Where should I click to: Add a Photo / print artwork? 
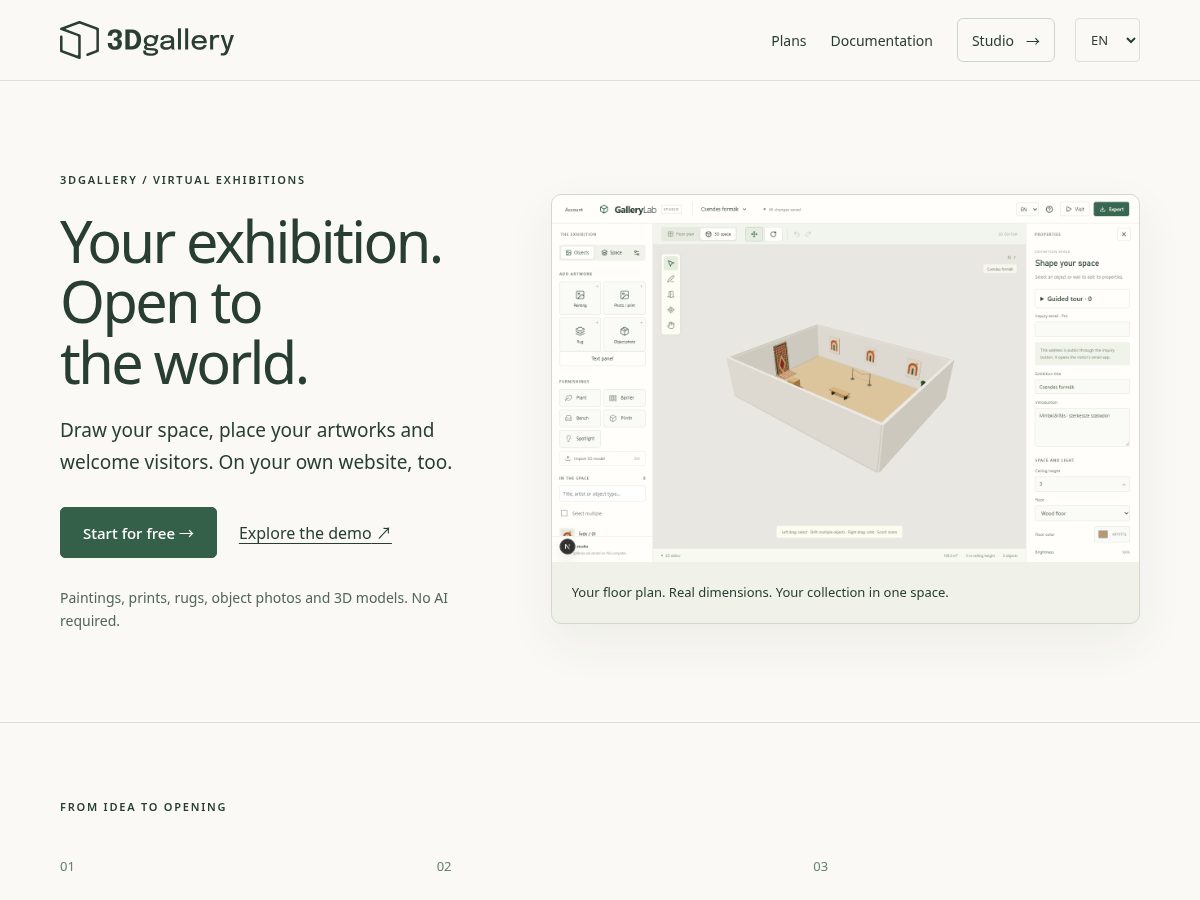pos(624,298)
